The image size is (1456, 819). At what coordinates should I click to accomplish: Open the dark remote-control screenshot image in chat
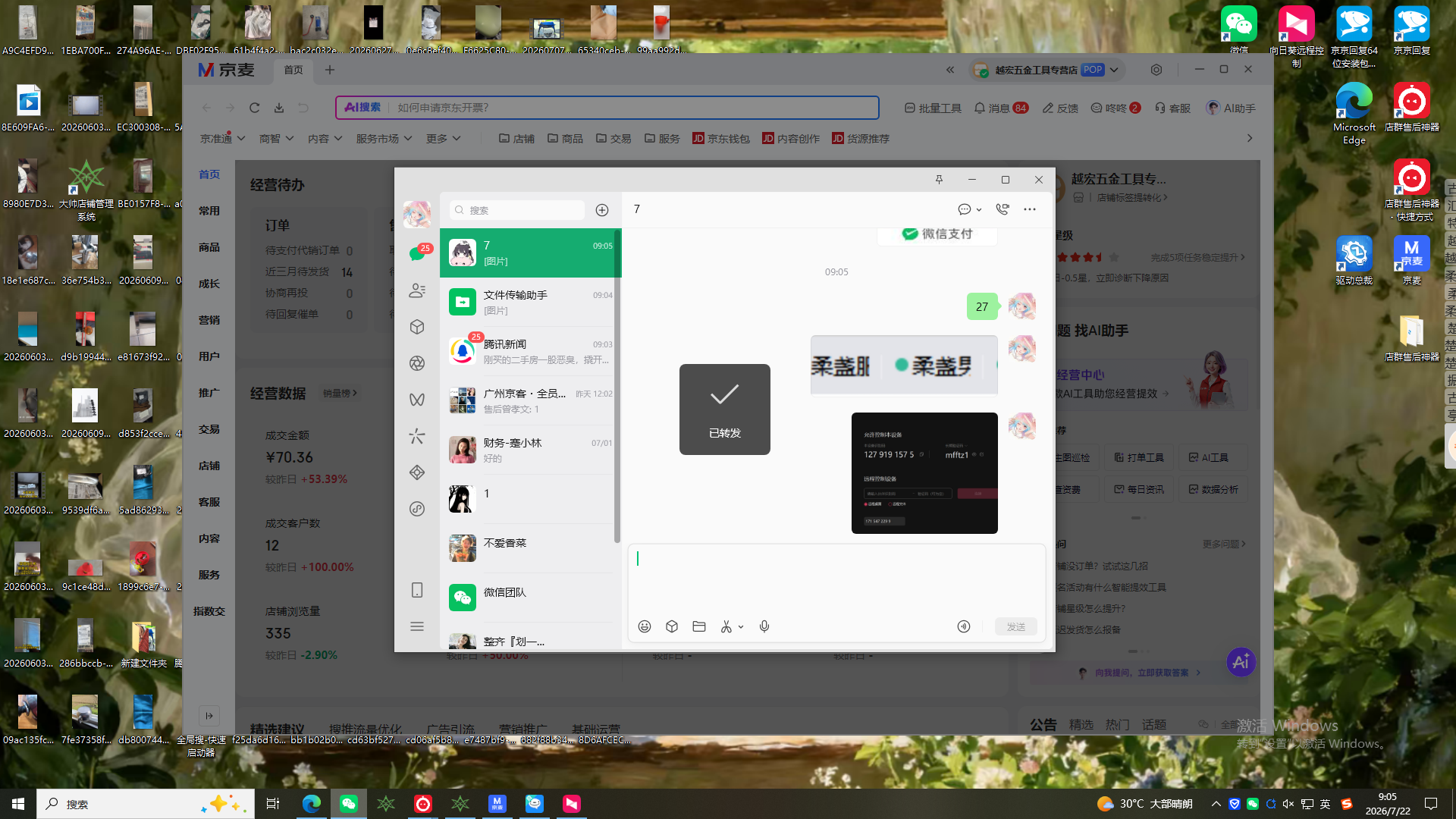[924, 473]
